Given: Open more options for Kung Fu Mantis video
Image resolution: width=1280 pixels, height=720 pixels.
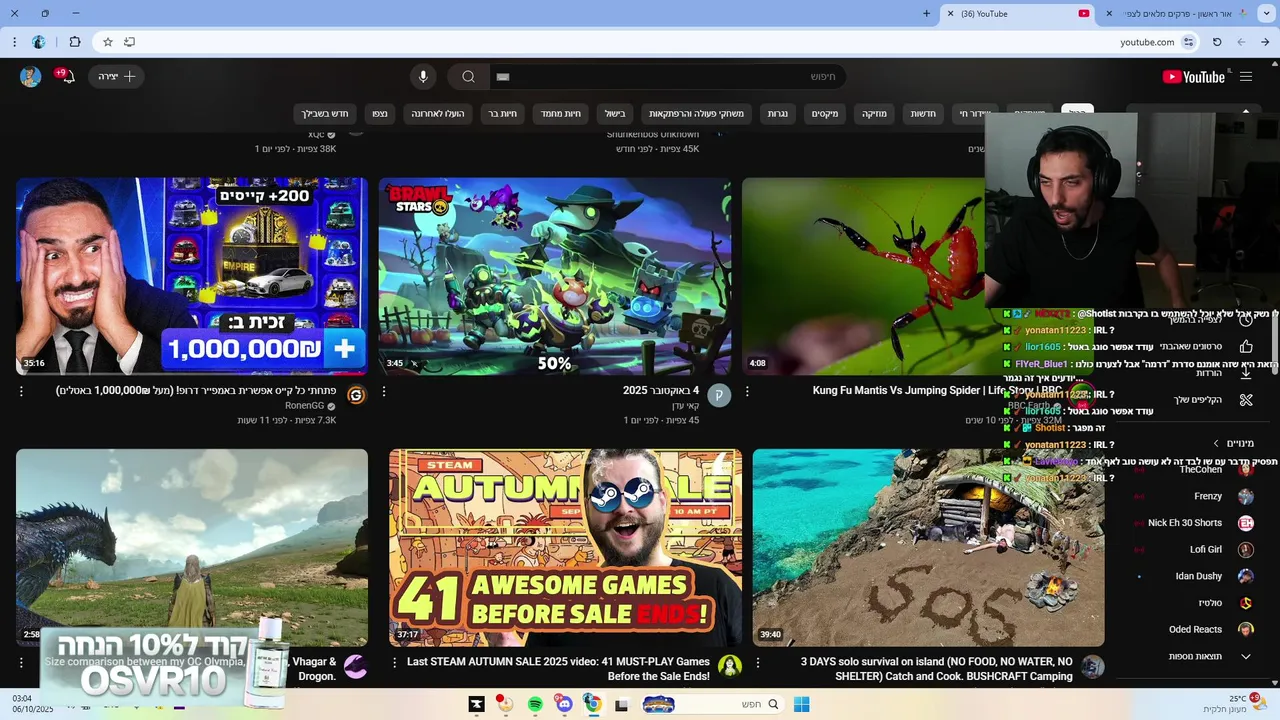Looking at the screenshot, I should tap(747, 392).
